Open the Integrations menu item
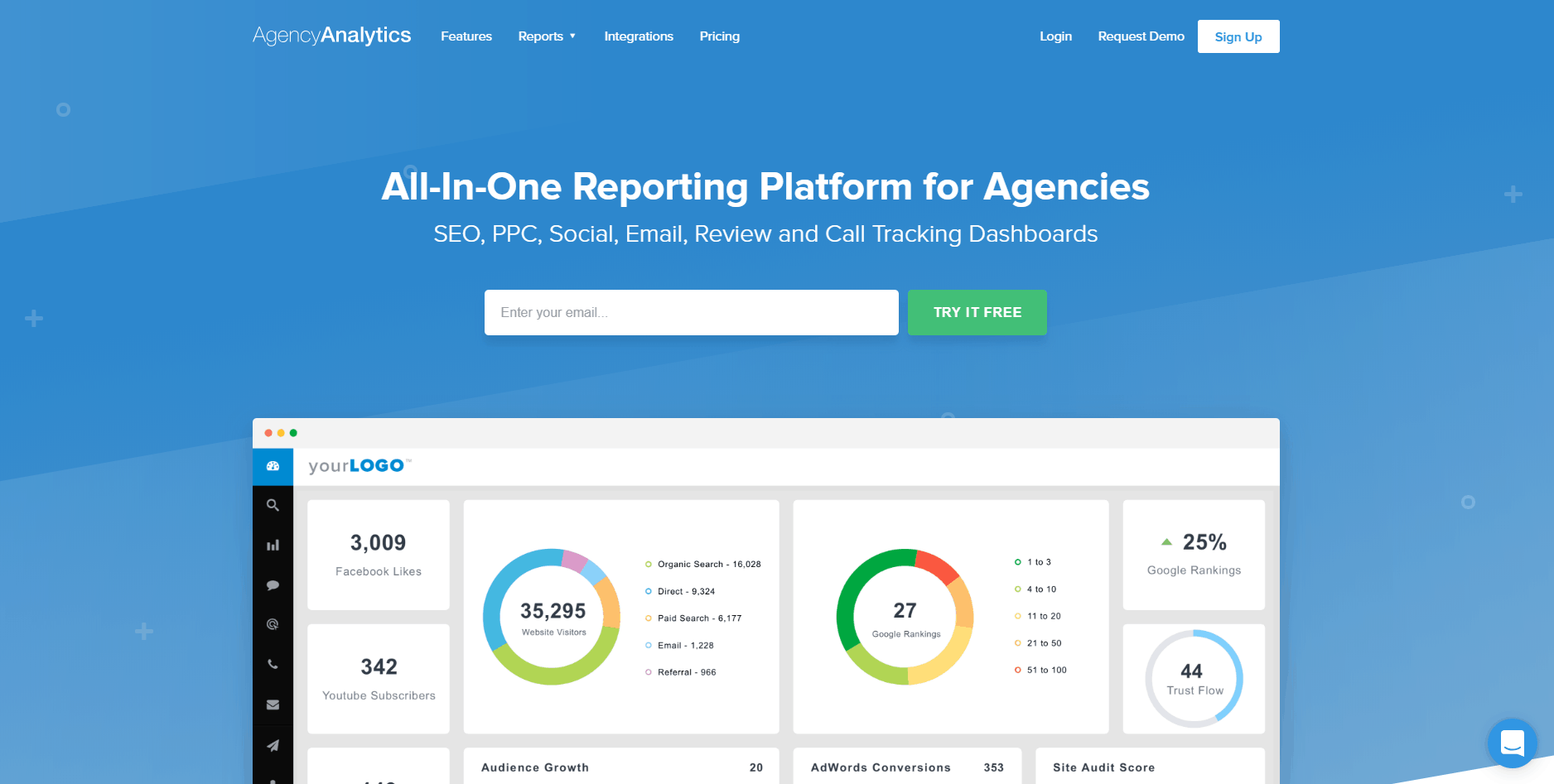Viewport: 1554px width, 784px height. pos(639,36)
